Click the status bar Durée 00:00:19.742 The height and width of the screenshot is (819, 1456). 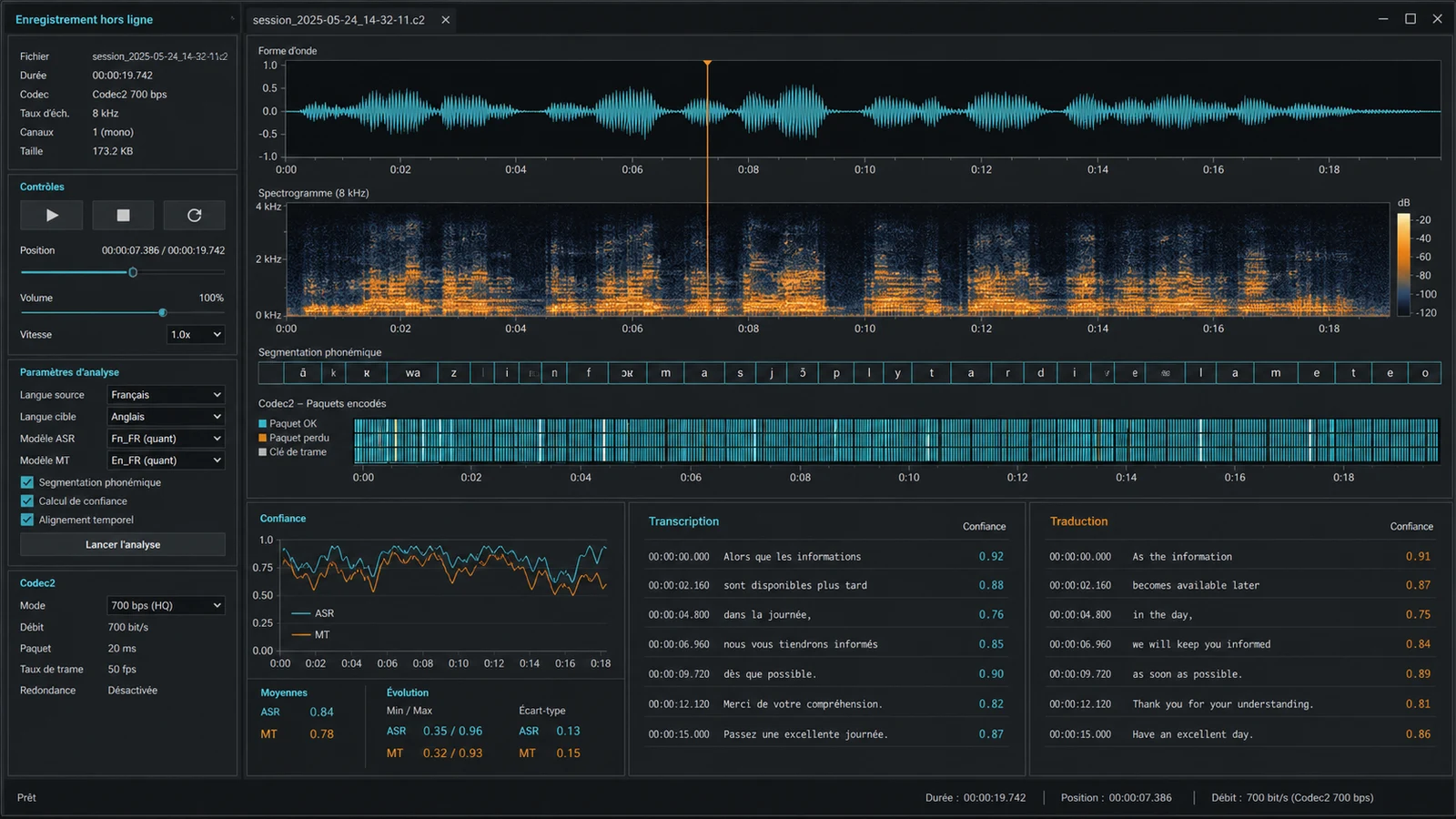click(976, 798)
